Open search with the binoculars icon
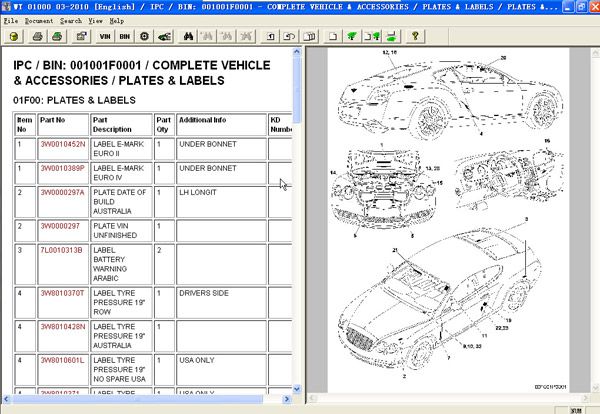This screenshot has width=600, height=414. pos(190,36)
